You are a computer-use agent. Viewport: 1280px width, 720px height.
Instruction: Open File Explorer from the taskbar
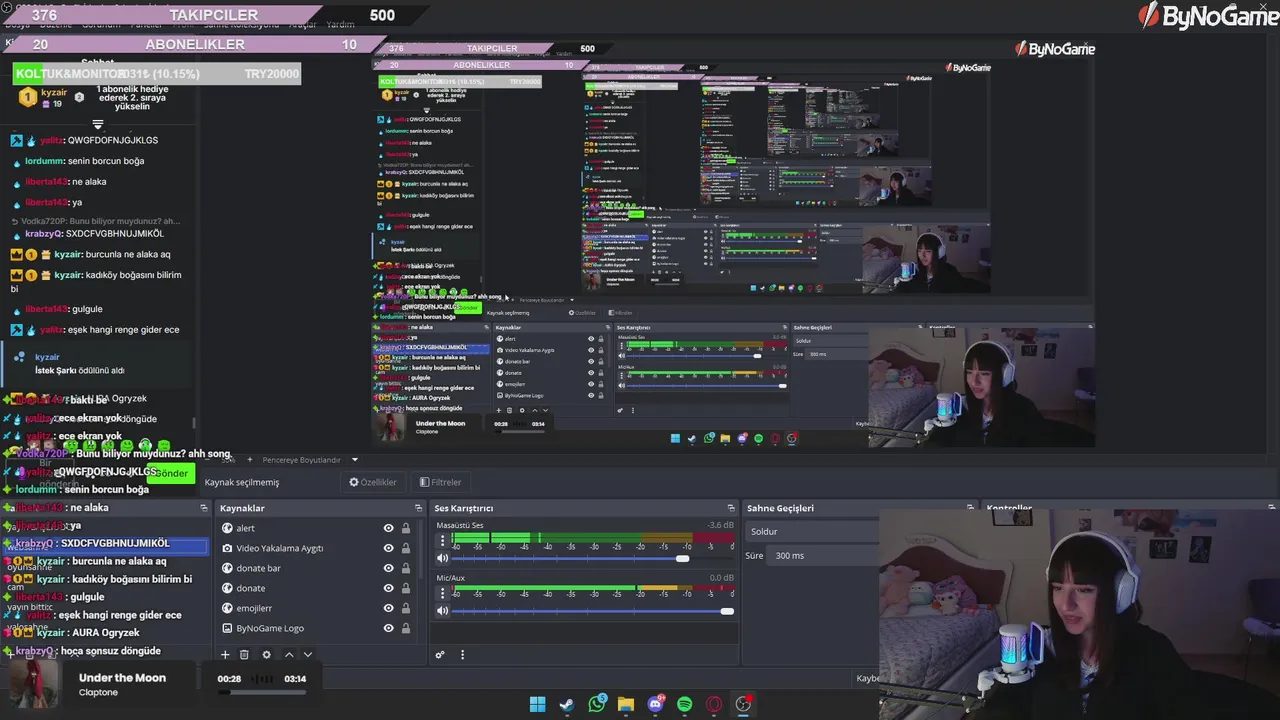tap(626, 704)
